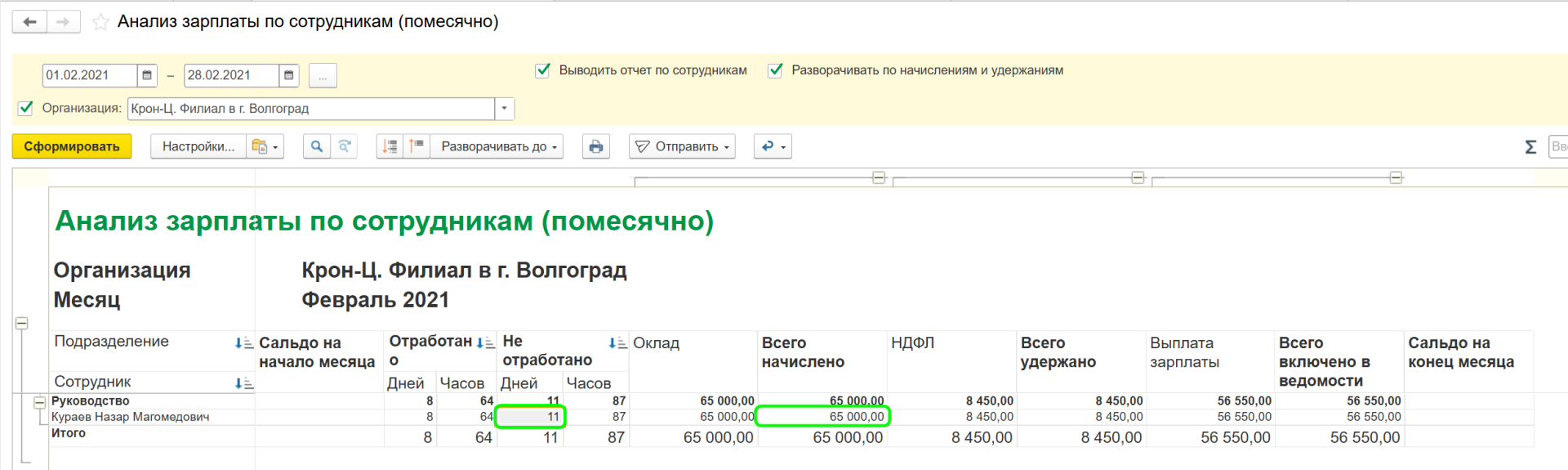Open the Организация dropdown list
Screen dimensions: 1568x470
[x=504, y=109]
